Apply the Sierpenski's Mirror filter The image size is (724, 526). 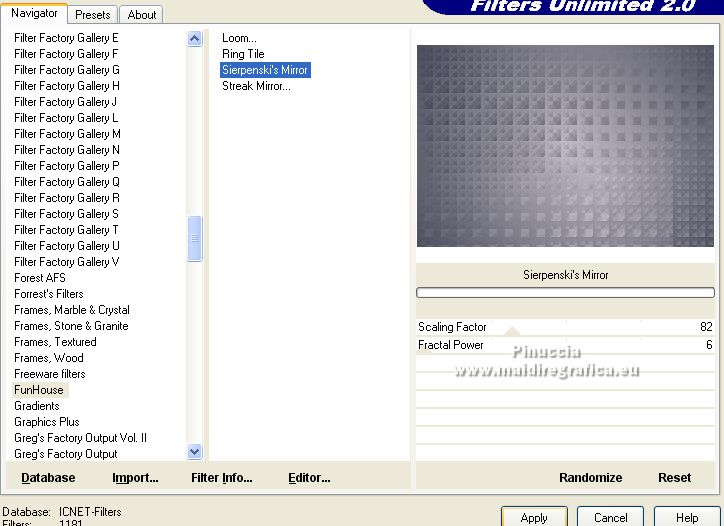[x=534, y=517]
